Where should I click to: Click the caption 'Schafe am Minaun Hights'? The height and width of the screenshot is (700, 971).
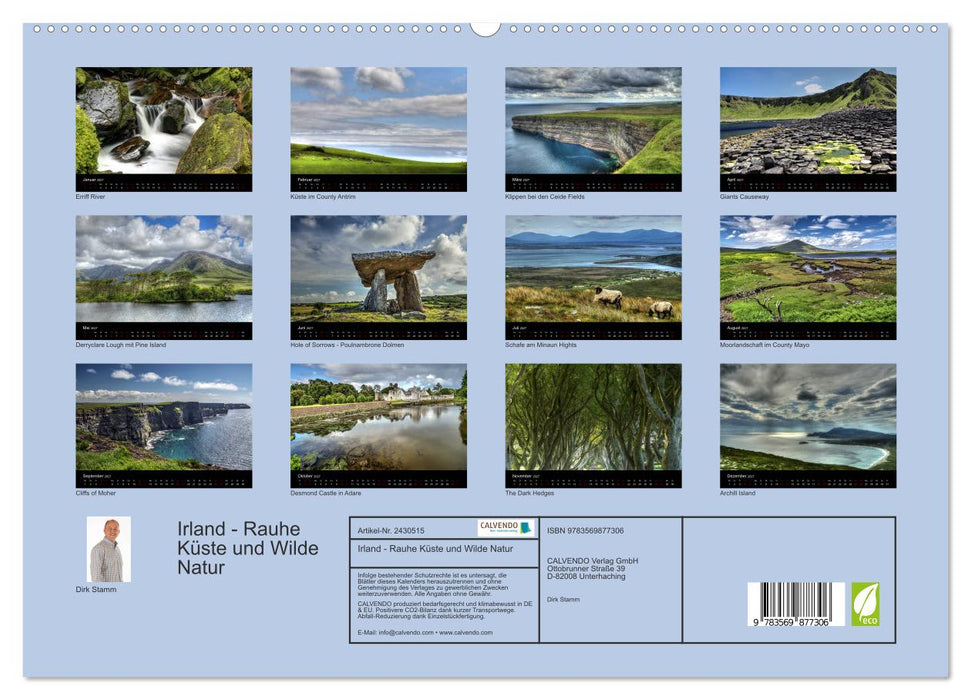tap(541, 345)
